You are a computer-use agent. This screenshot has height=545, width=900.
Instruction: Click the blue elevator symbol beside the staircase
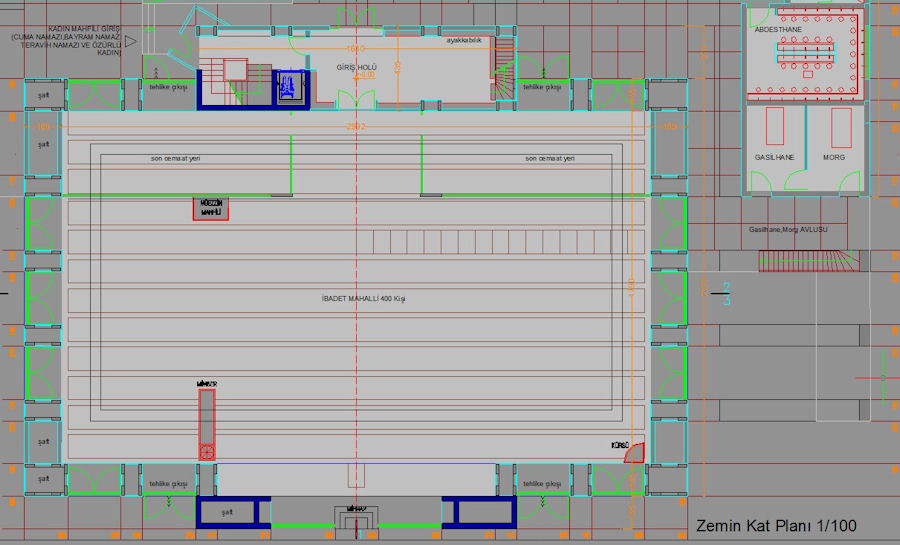(288, 86)
